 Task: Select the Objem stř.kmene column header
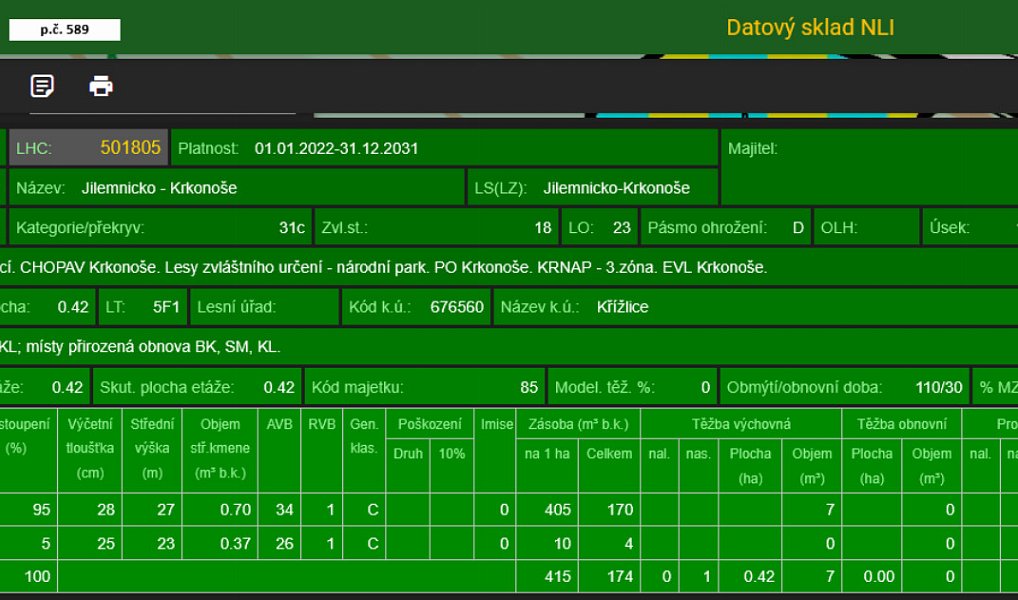coord(220,449)
